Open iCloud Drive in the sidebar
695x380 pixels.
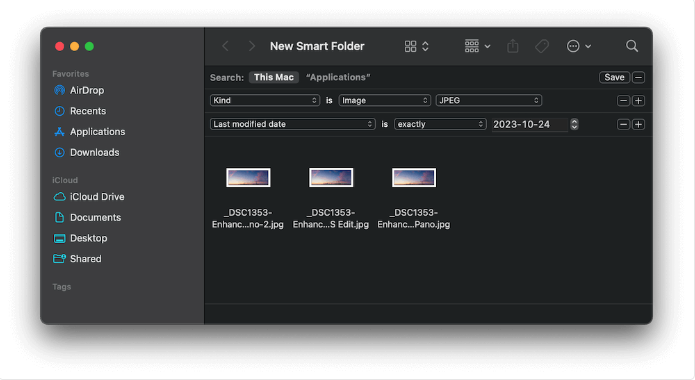tap(89, 197)
